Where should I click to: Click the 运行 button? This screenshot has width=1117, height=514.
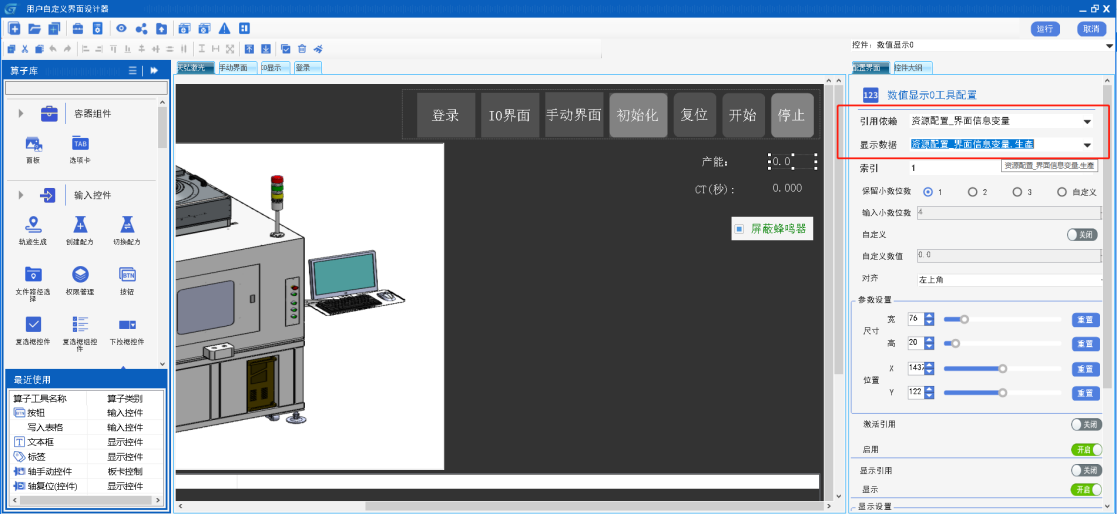coord(1045,28)
